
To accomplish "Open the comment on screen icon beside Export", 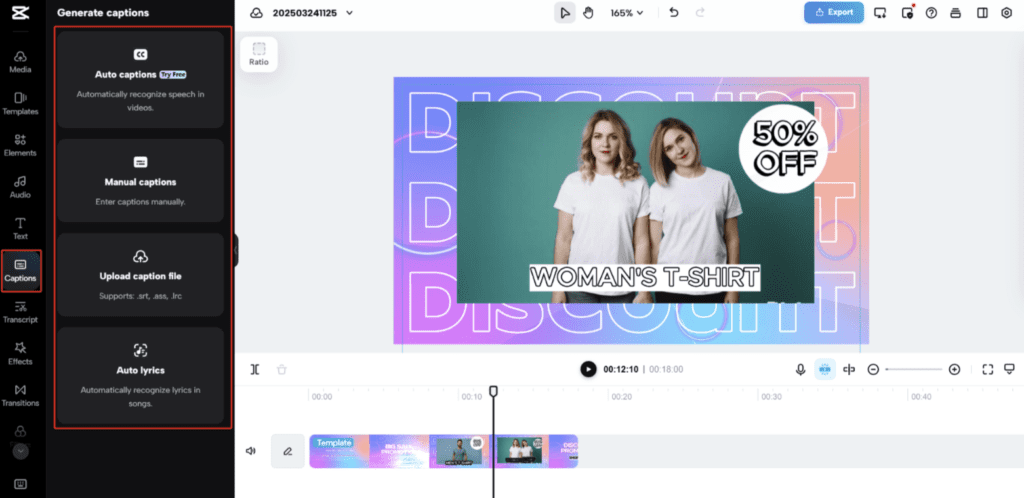I will coord(880,12).
